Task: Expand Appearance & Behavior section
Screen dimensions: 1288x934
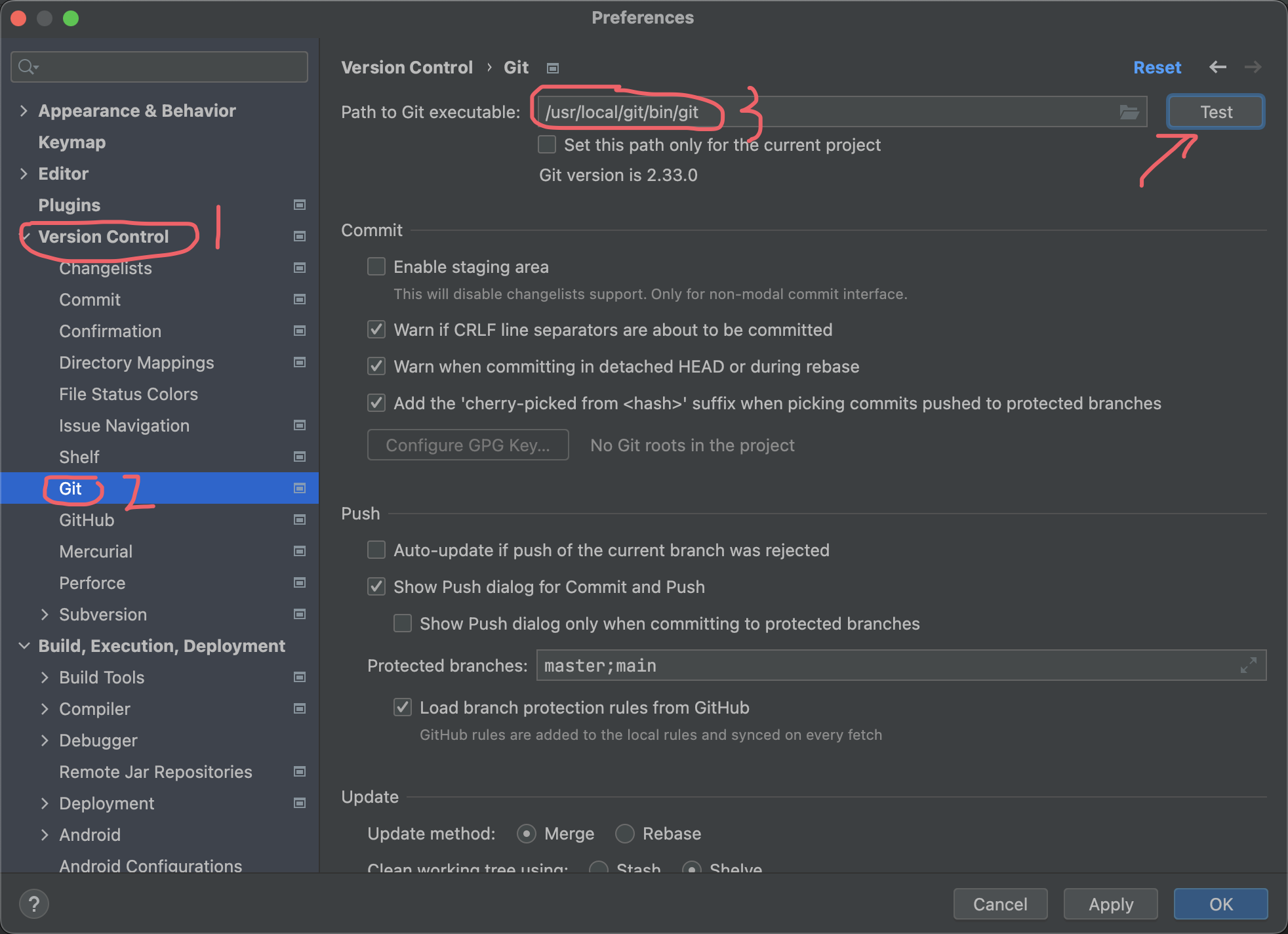Action: (24, 111)
